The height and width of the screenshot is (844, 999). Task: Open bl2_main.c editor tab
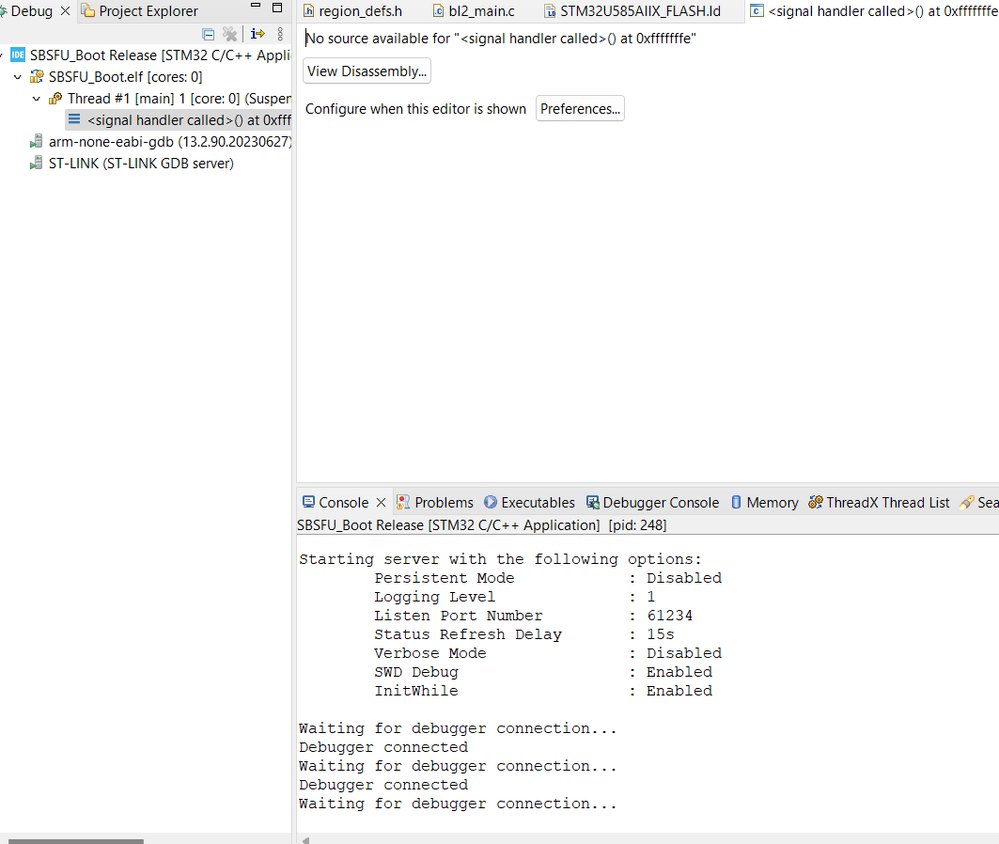[x=473, y=11]
